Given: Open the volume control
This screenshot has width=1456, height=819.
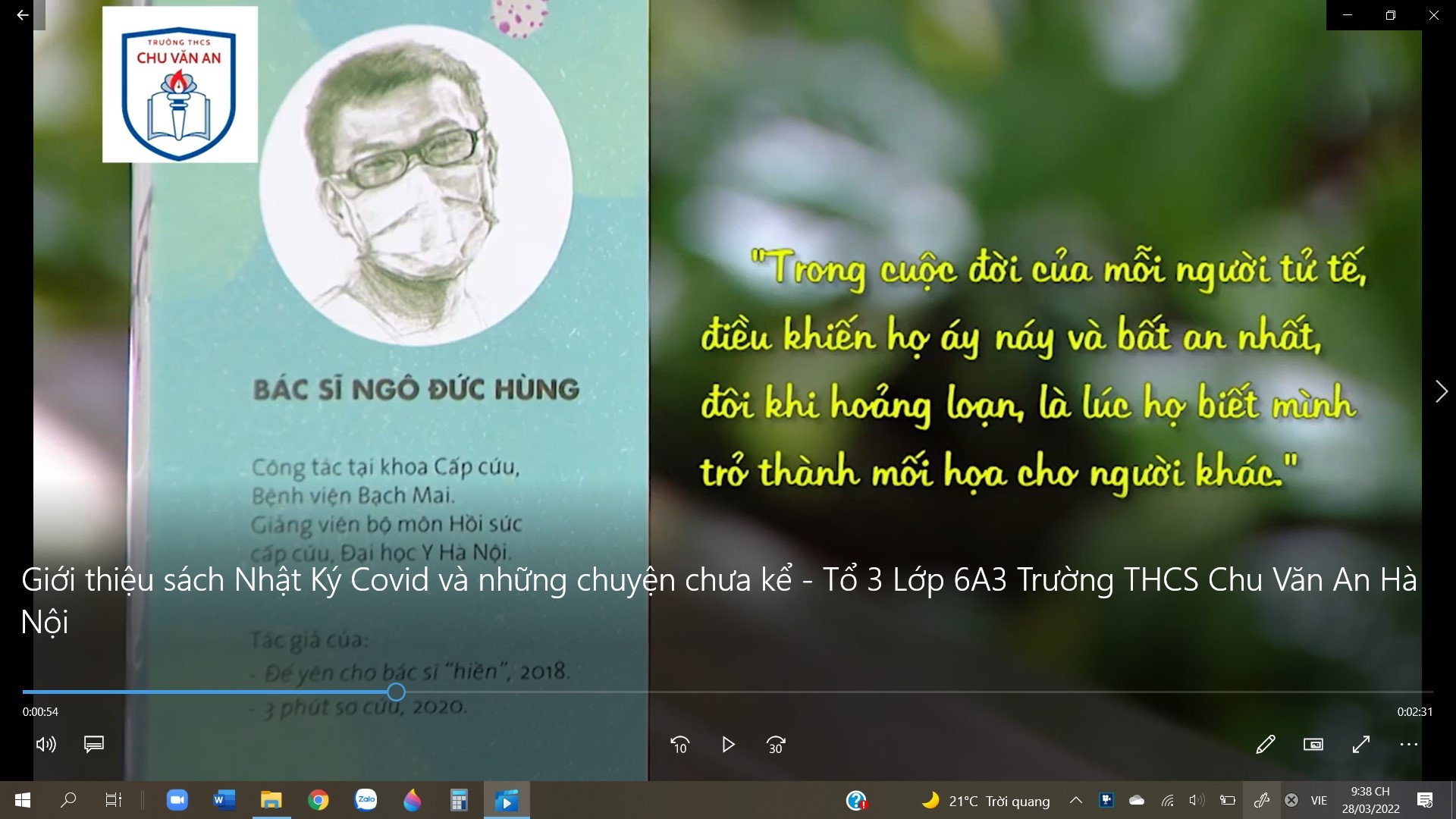Looking at the screenshot, I should [46, 745].
